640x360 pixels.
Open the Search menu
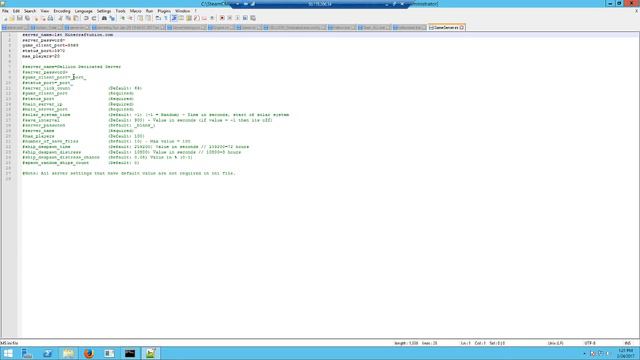(30, 11)
